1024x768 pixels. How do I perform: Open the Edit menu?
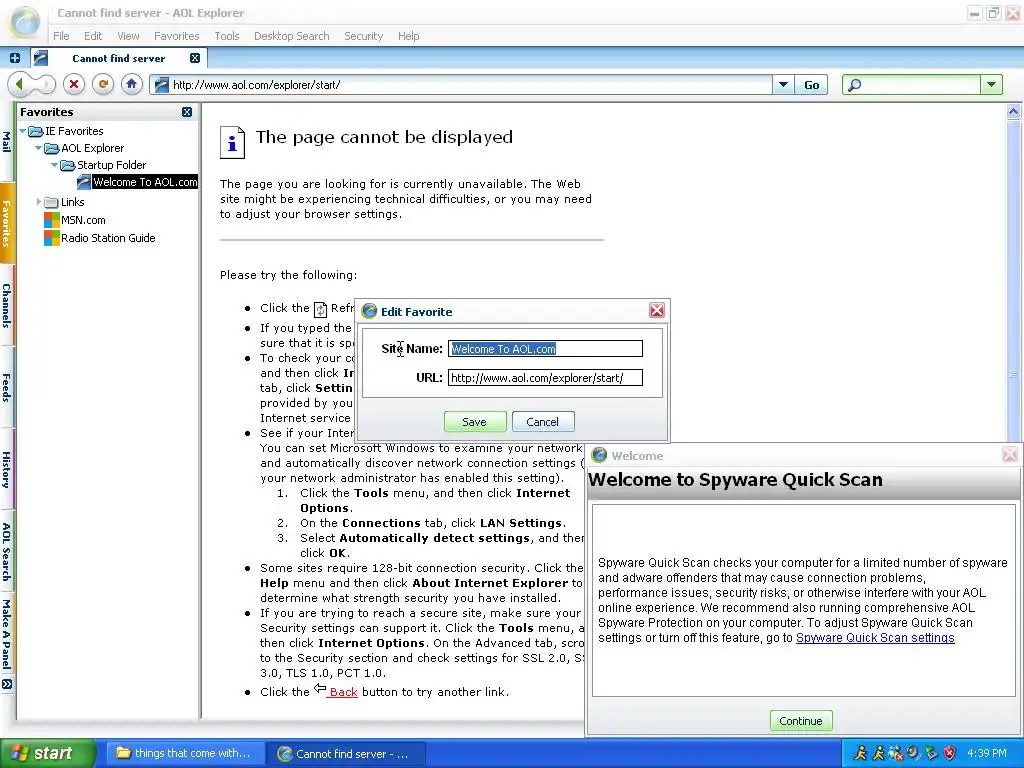[x=93, y=36]
